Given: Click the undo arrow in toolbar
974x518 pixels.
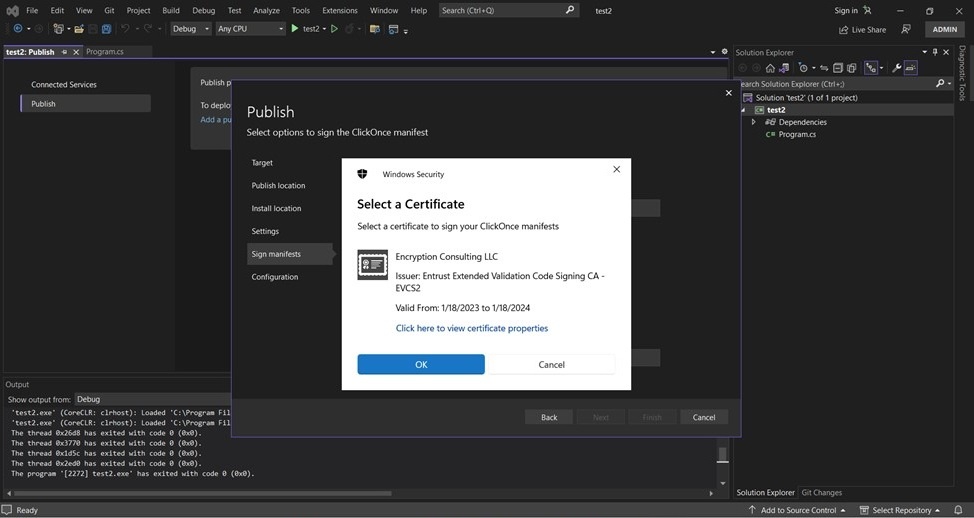Looking at the screenshot, I should click(125, 29).
